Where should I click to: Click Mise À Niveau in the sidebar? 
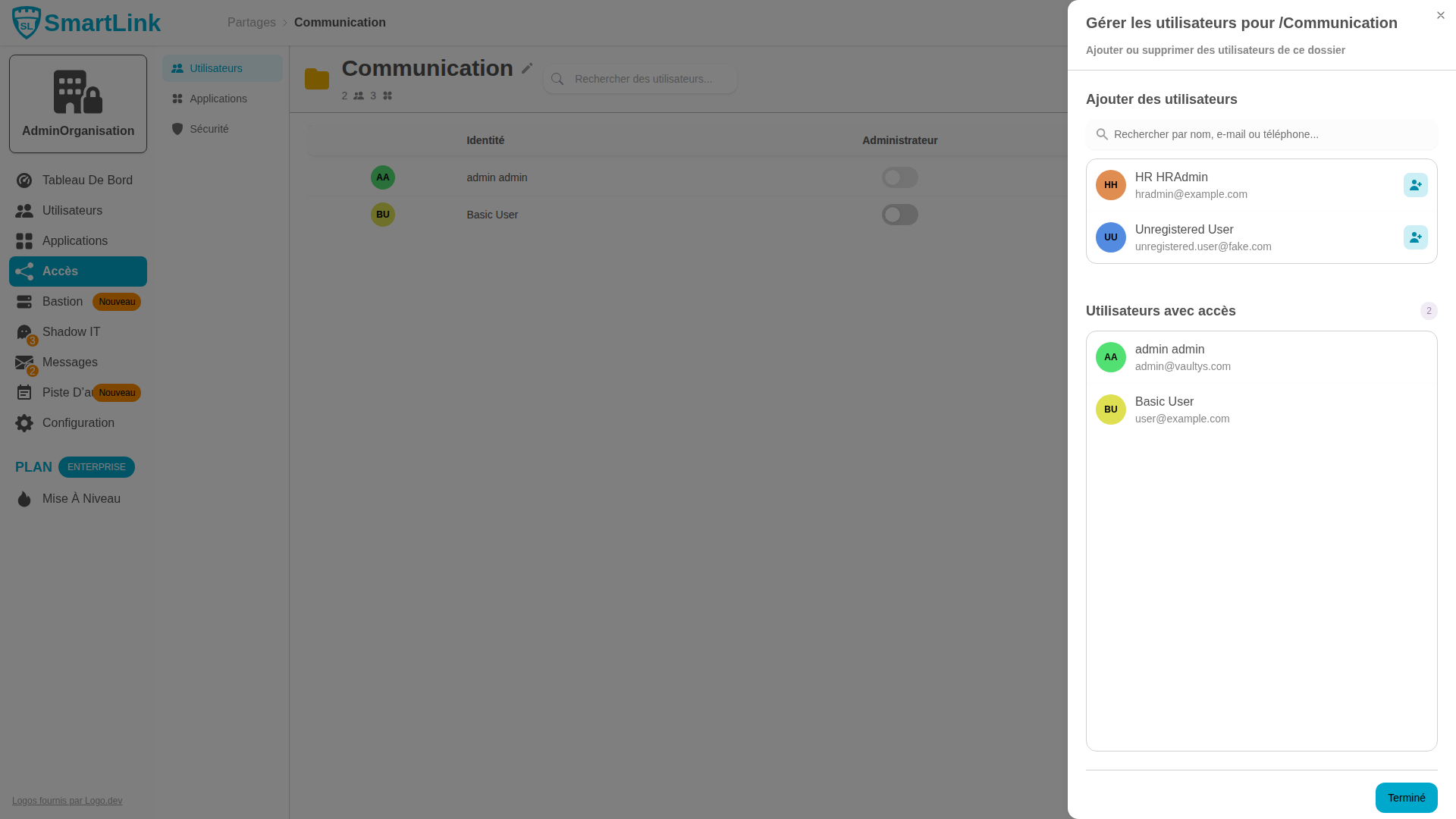(x=81, y=498)
